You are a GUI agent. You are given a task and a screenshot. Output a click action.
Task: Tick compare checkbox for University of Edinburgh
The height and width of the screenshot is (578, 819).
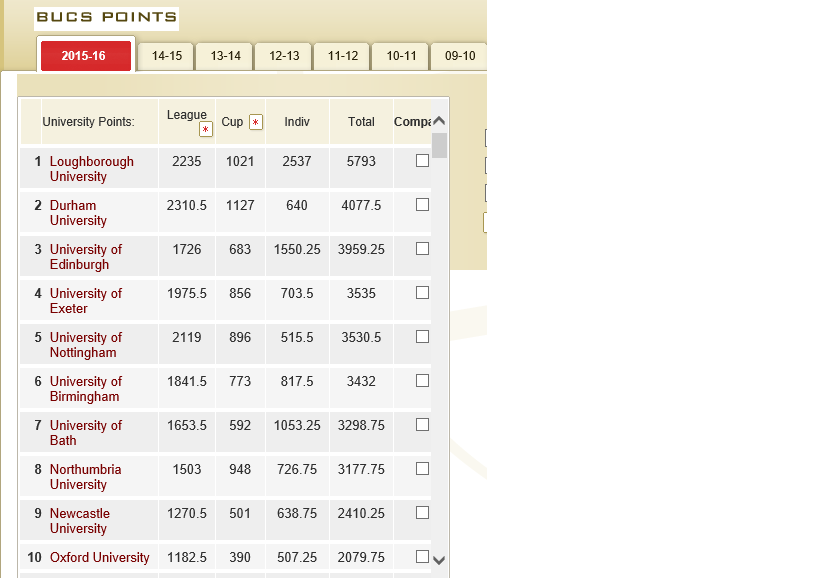pos(423,249)
